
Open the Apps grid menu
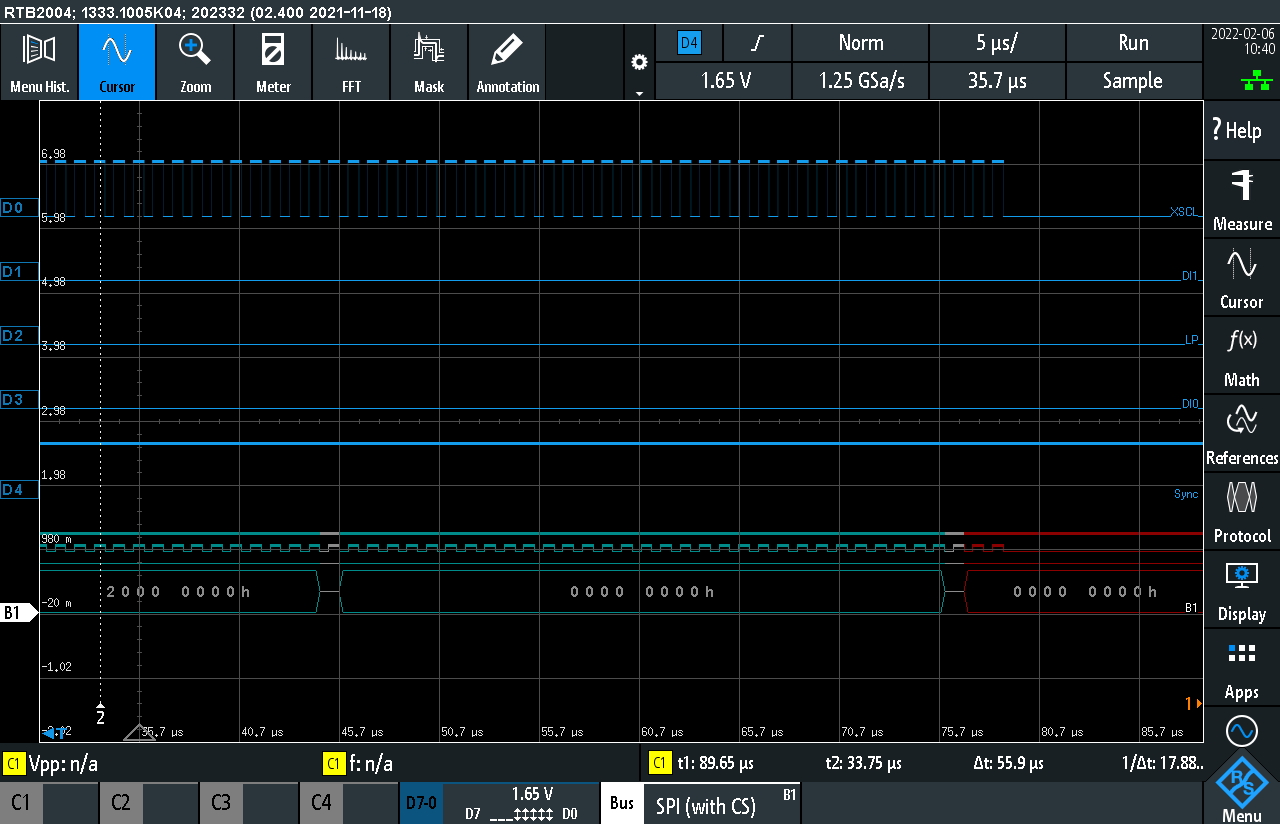[x=1241, y=668]
